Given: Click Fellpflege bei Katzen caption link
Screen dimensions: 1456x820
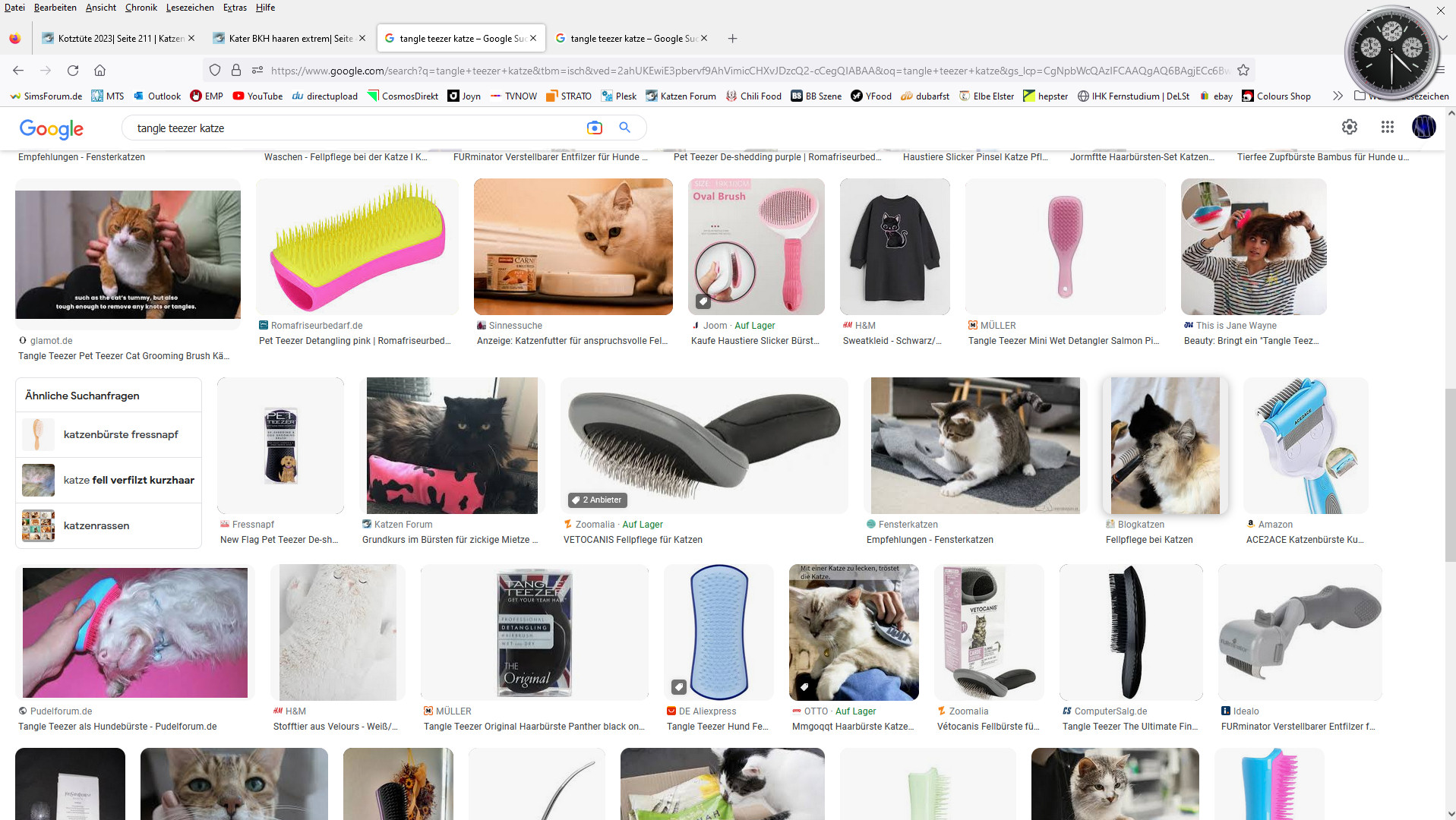Looking at the screenshot, I should tap(1149, 540).
